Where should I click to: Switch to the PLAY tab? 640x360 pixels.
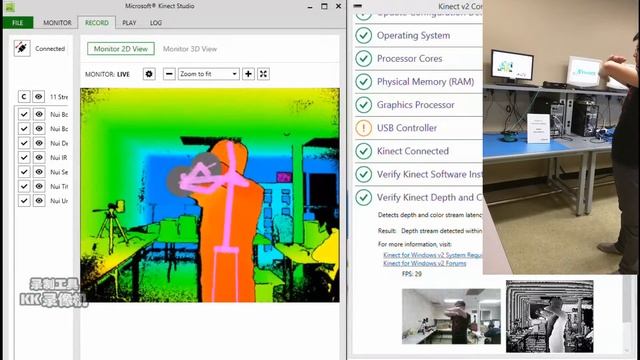pyautogui.click(x=129, y=22)
